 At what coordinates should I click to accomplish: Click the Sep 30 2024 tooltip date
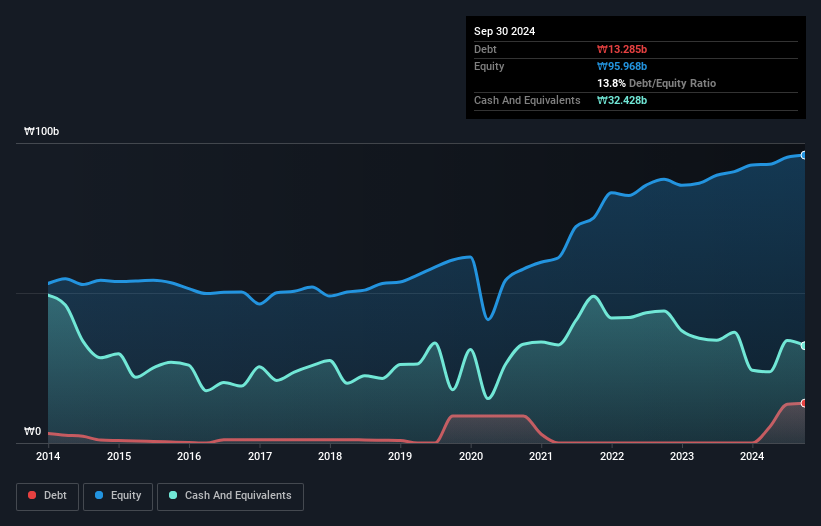pos(504,31)
